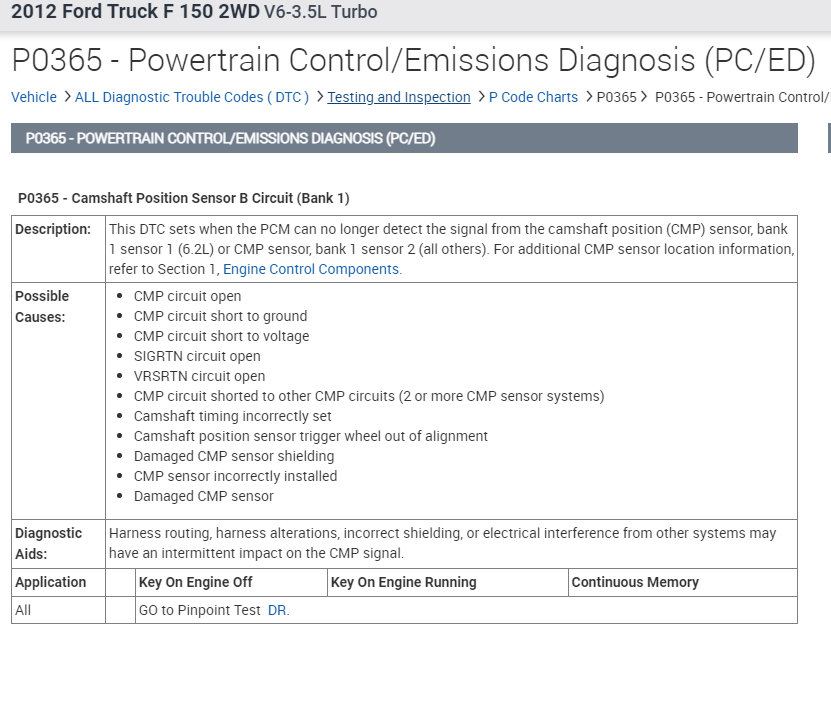Open the Engine Control Components link
Viewport: 831px width, 720px height.
click(x=312, y=269)
